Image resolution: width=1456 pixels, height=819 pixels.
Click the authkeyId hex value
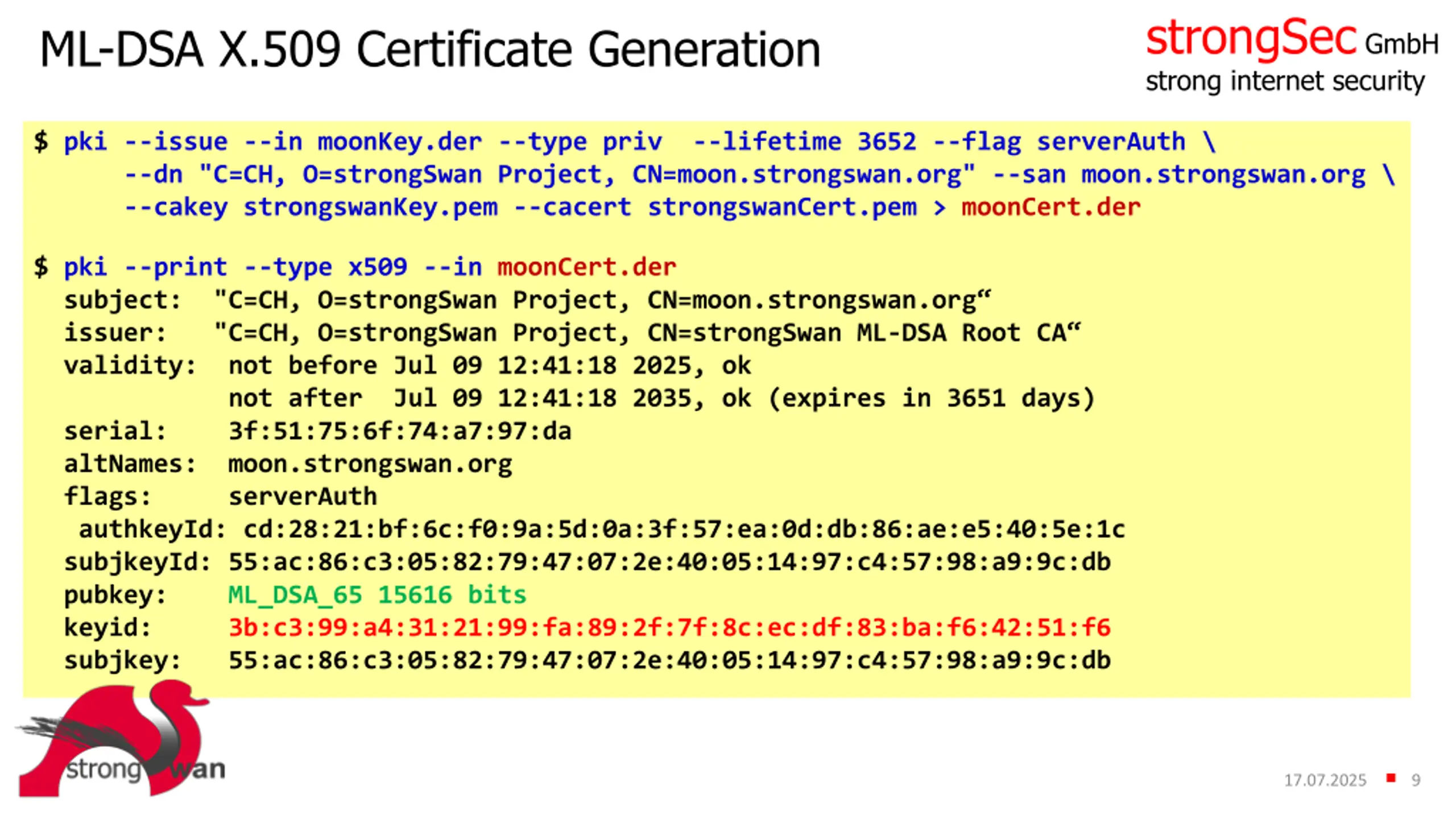click(684, 530)
